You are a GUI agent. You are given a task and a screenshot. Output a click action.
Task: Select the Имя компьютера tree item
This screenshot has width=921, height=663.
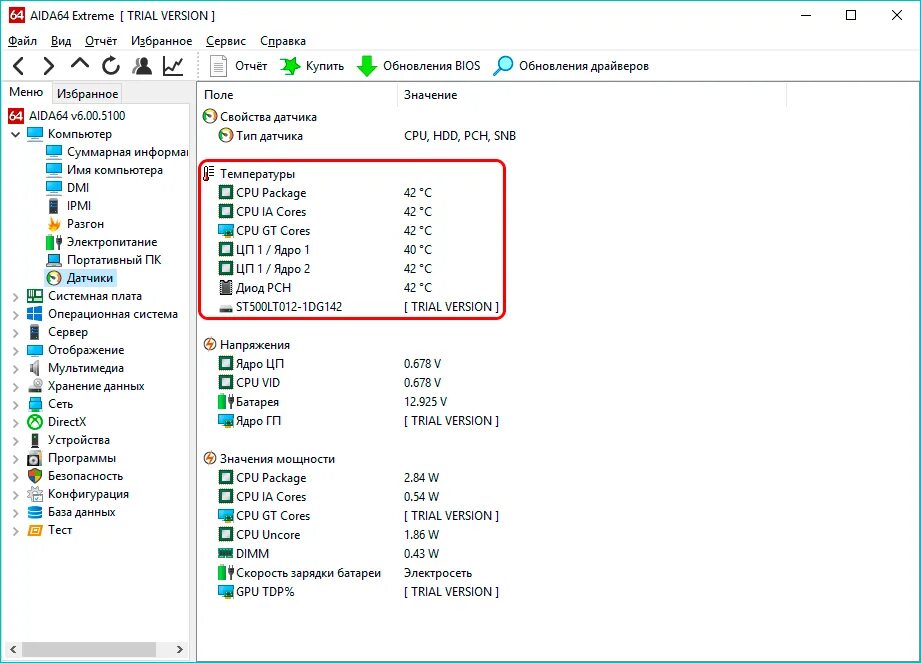(115, 170)
